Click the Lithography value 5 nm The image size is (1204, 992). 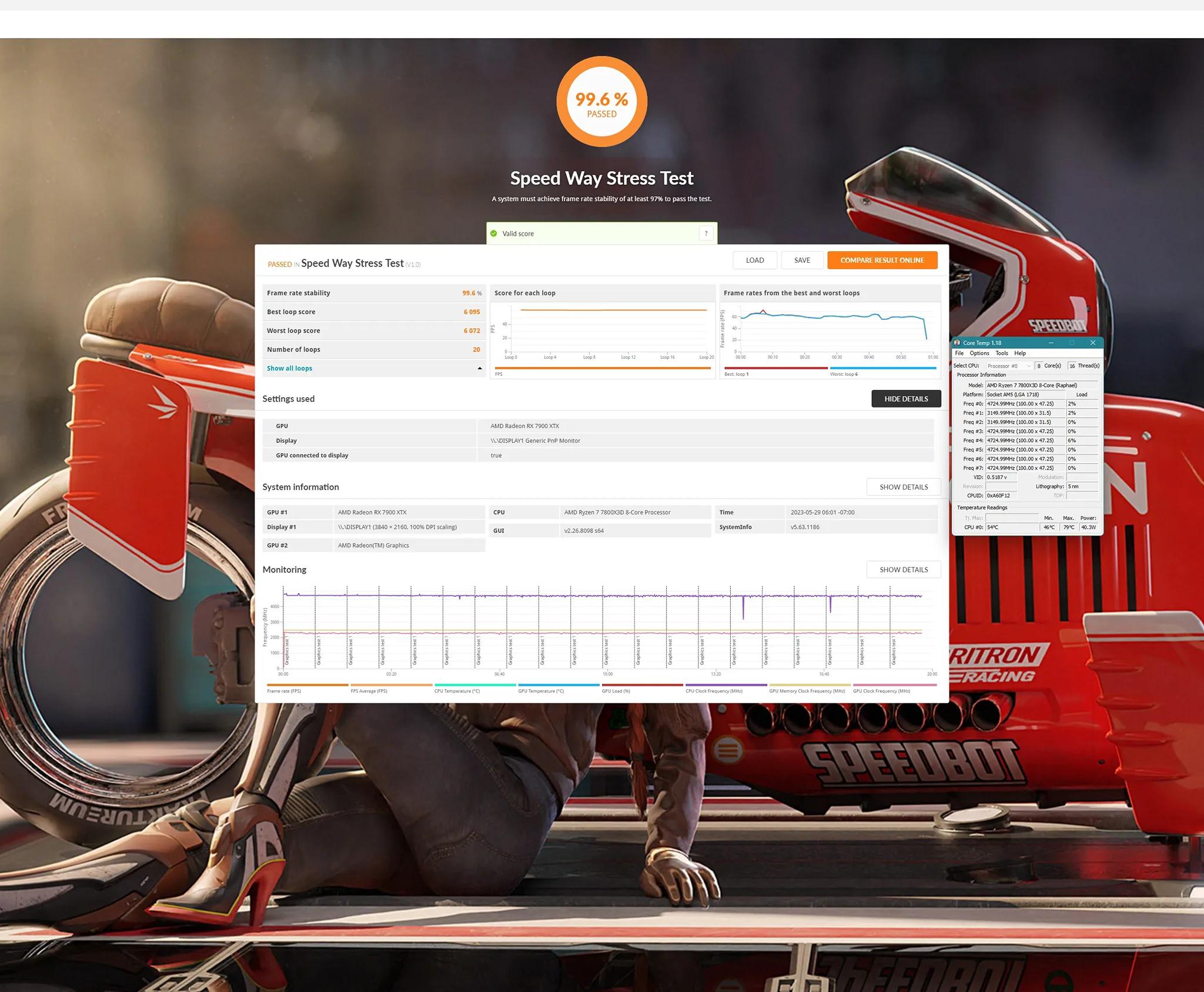coord(1082,486)
